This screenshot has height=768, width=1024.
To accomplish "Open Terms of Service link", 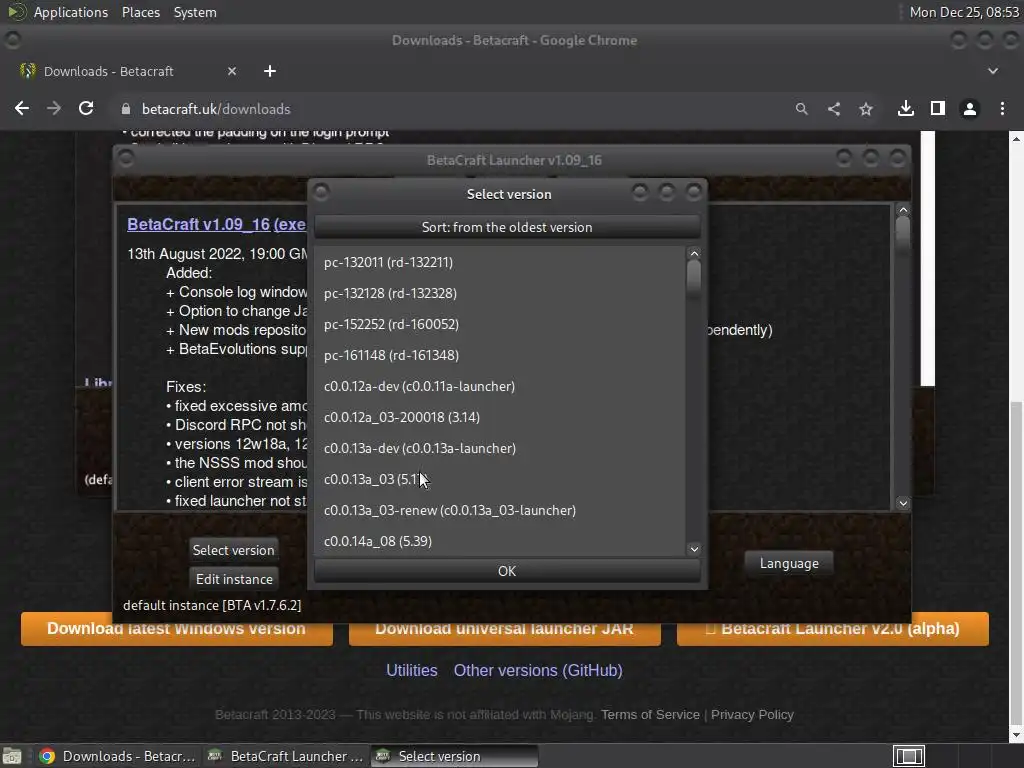I will click(650, 714).
